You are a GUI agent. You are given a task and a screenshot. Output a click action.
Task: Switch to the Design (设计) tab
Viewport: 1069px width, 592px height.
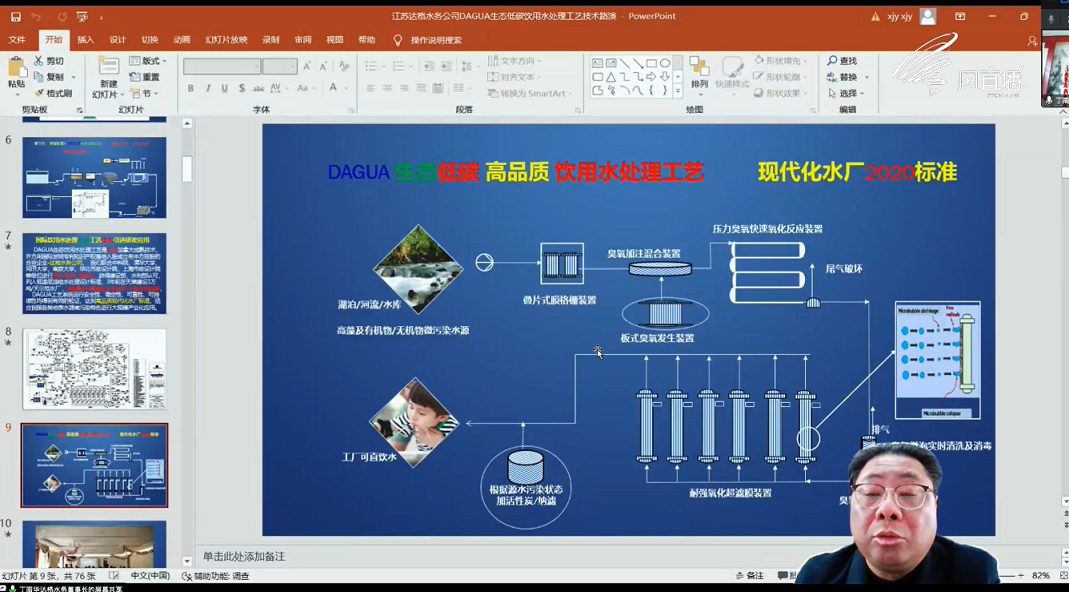pos(118,40)
